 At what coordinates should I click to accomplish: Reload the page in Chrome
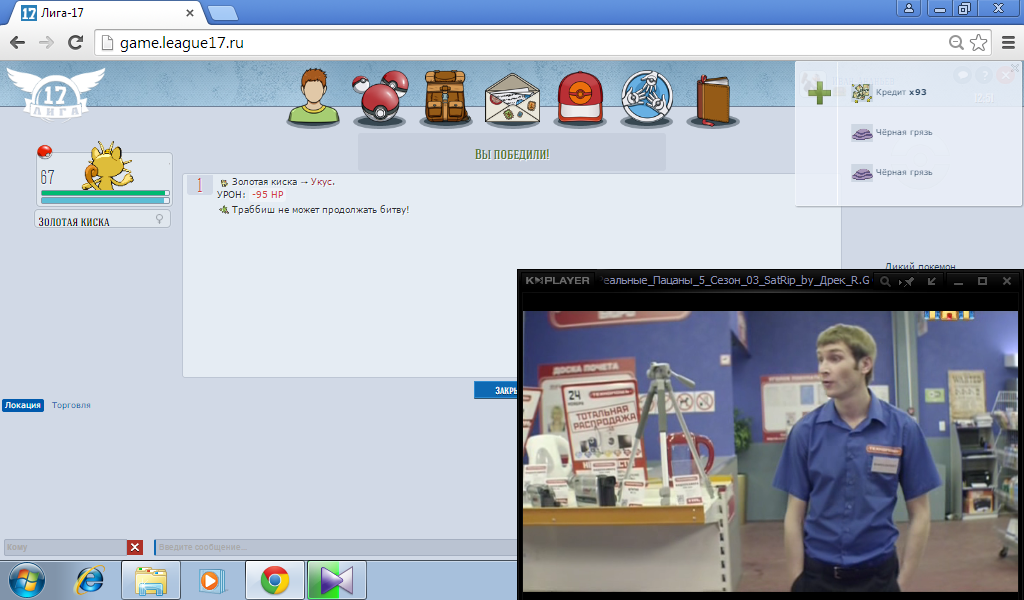point(75,42)
